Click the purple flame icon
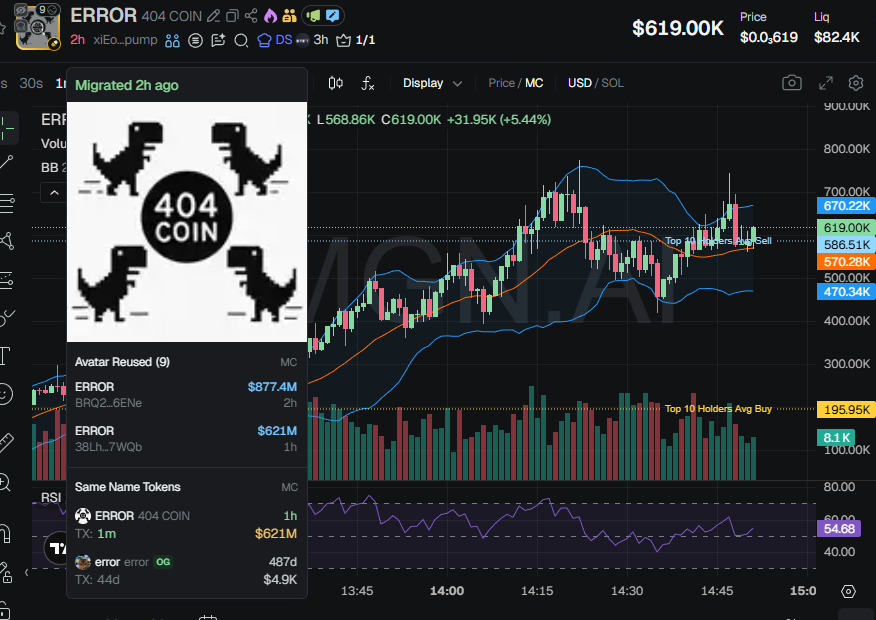 (270, 16)
